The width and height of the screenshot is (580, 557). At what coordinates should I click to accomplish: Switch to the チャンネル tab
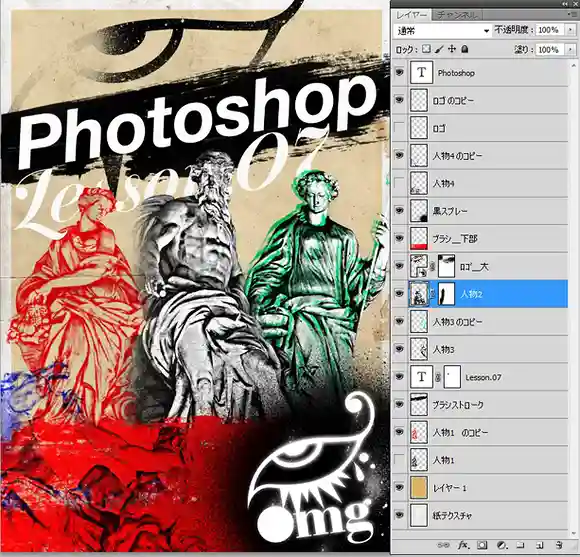pos(457,15)
